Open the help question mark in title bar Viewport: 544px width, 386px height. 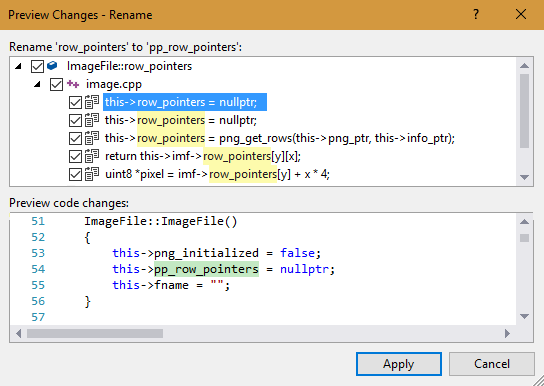point(476,14)
